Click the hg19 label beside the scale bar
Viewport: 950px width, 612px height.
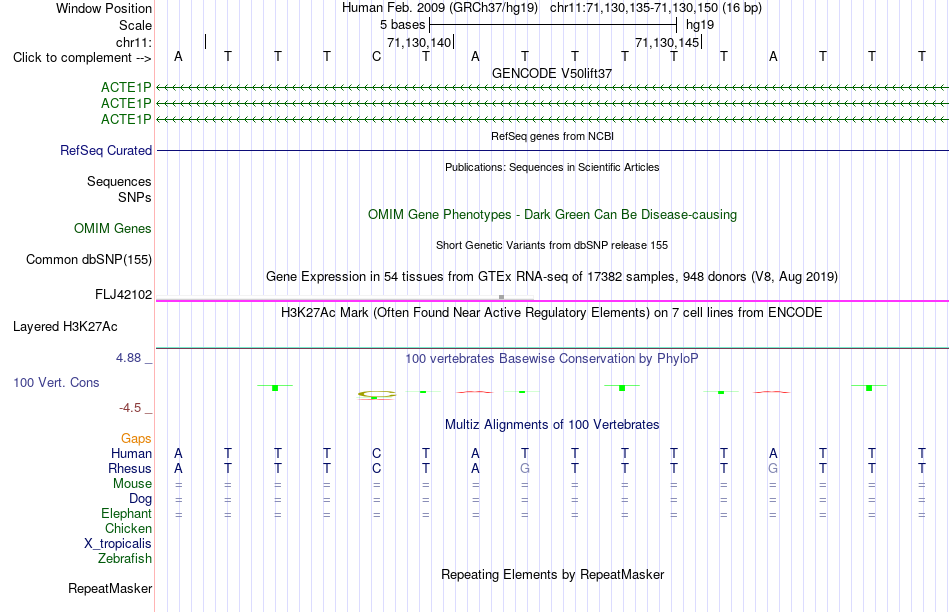tap(700, 25)
